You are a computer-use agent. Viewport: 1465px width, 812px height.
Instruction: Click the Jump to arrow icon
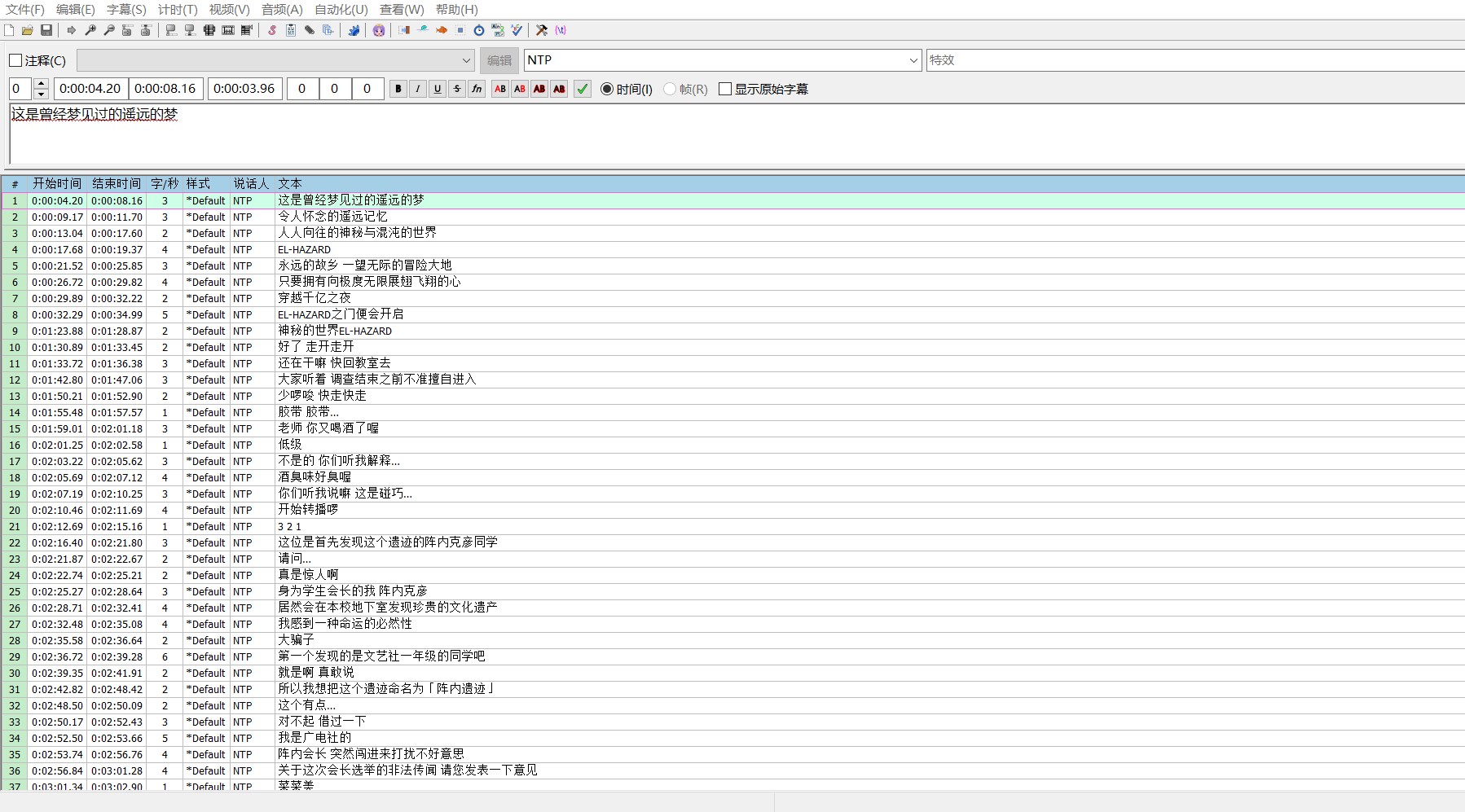coord(72,30)
